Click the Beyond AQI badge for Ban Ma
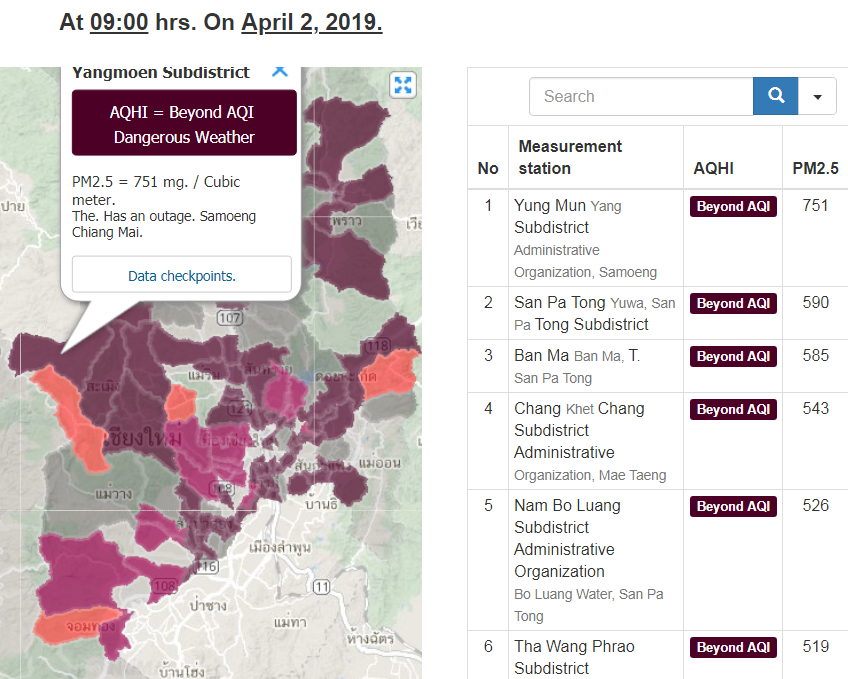 (x=733, y=357)
